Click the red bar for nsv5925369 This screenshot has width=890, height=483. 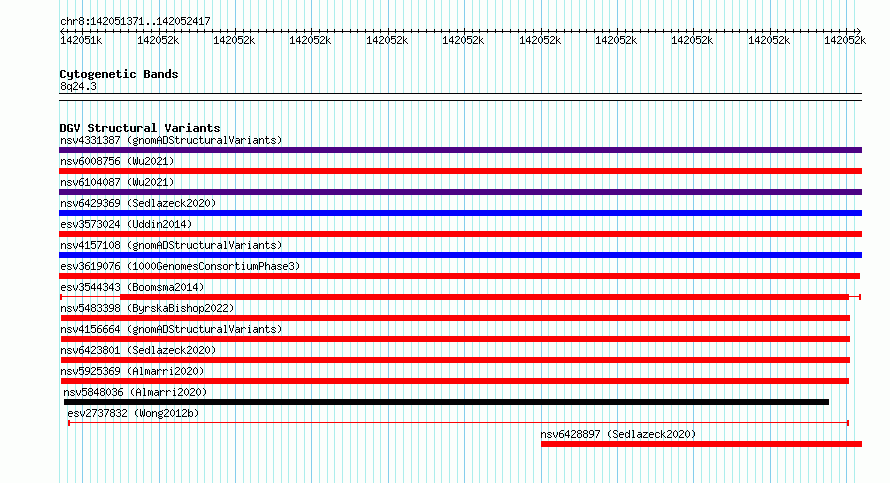455,381
